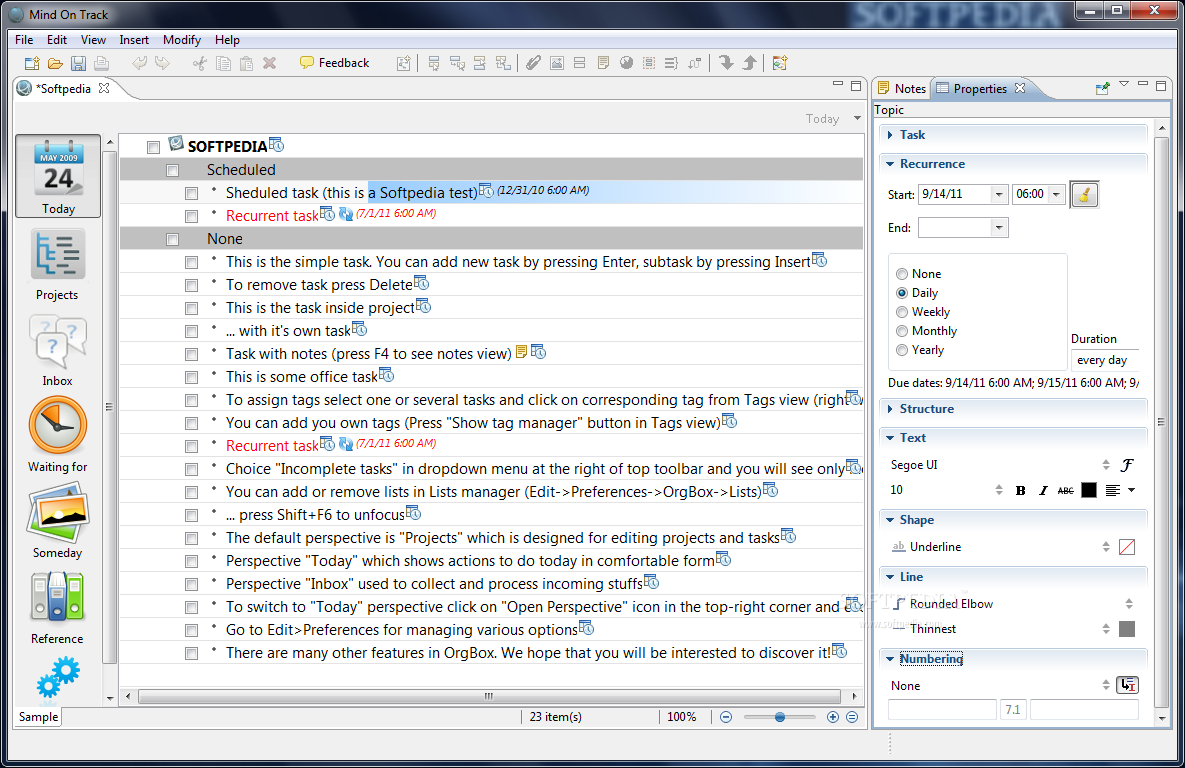The width and height of the screenshot is (1185, 768).
Task: Open the Someday perspective
Action: click(57, 523)
